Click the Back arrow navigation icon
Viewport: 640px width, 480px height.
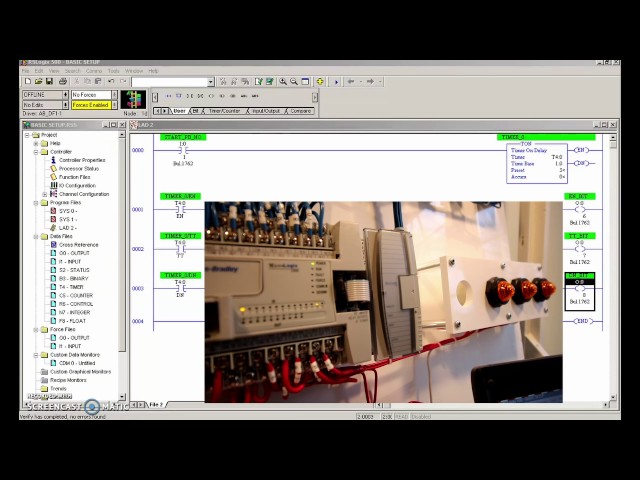coord(351,82)
